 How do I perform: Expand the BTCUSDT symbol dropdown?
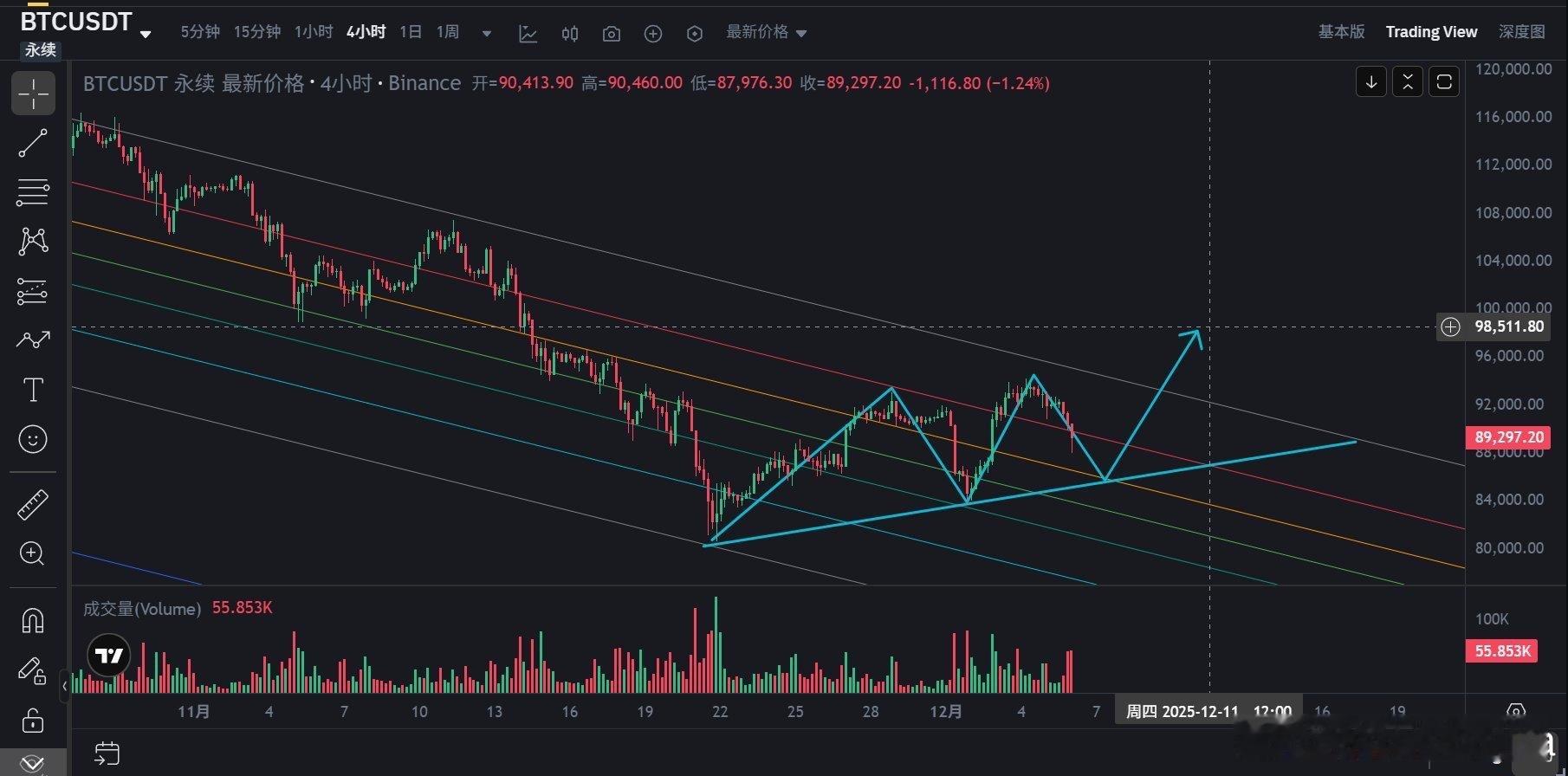[146, 35]
